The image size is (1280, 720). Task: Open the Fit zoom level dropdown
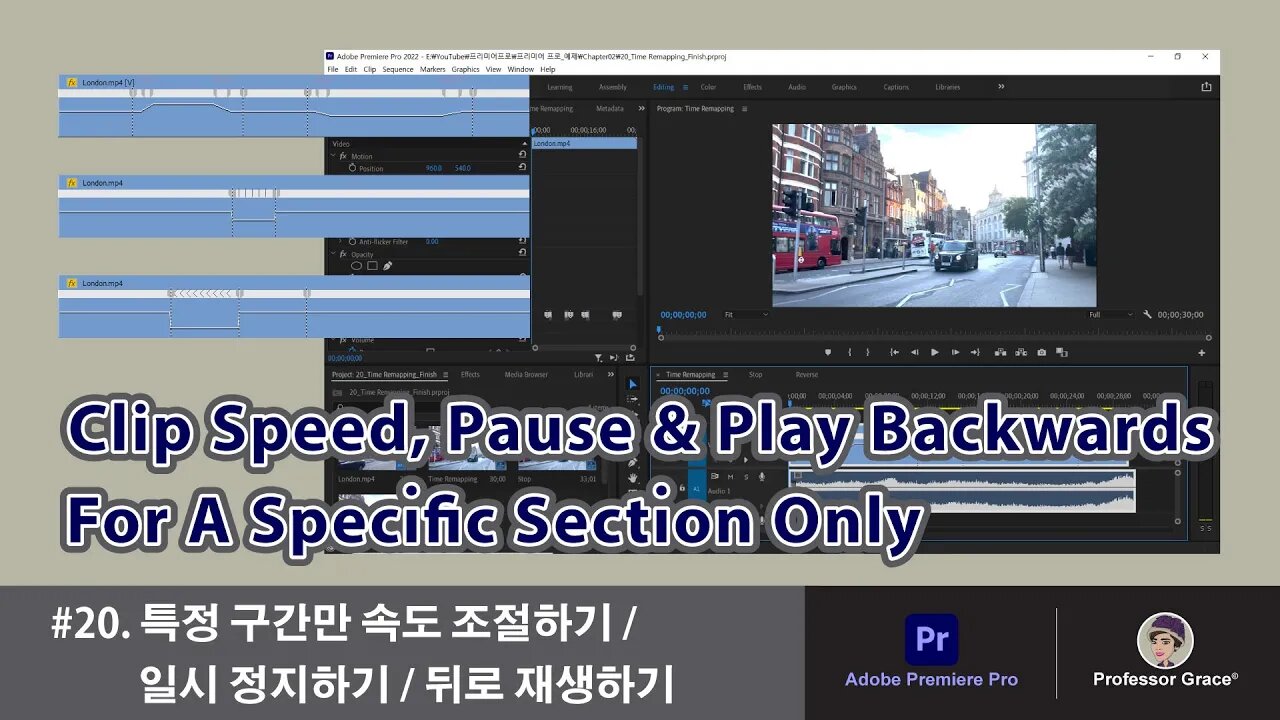pos(746,314)
